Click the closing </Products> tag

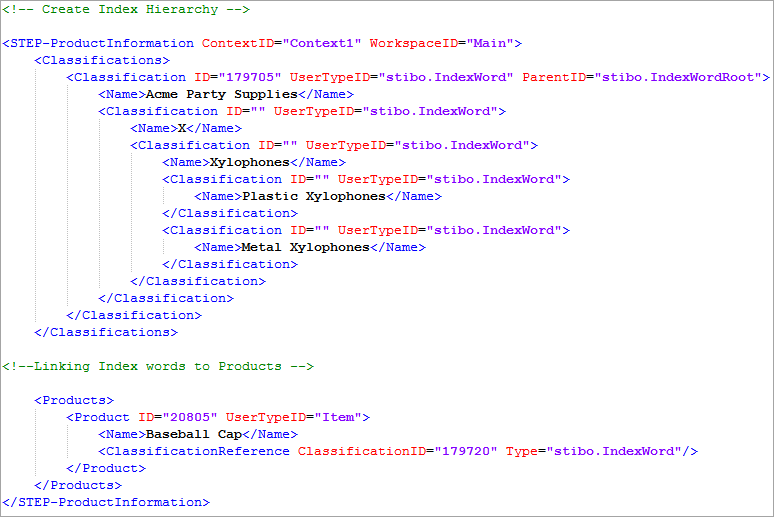[x=78, y=485]
